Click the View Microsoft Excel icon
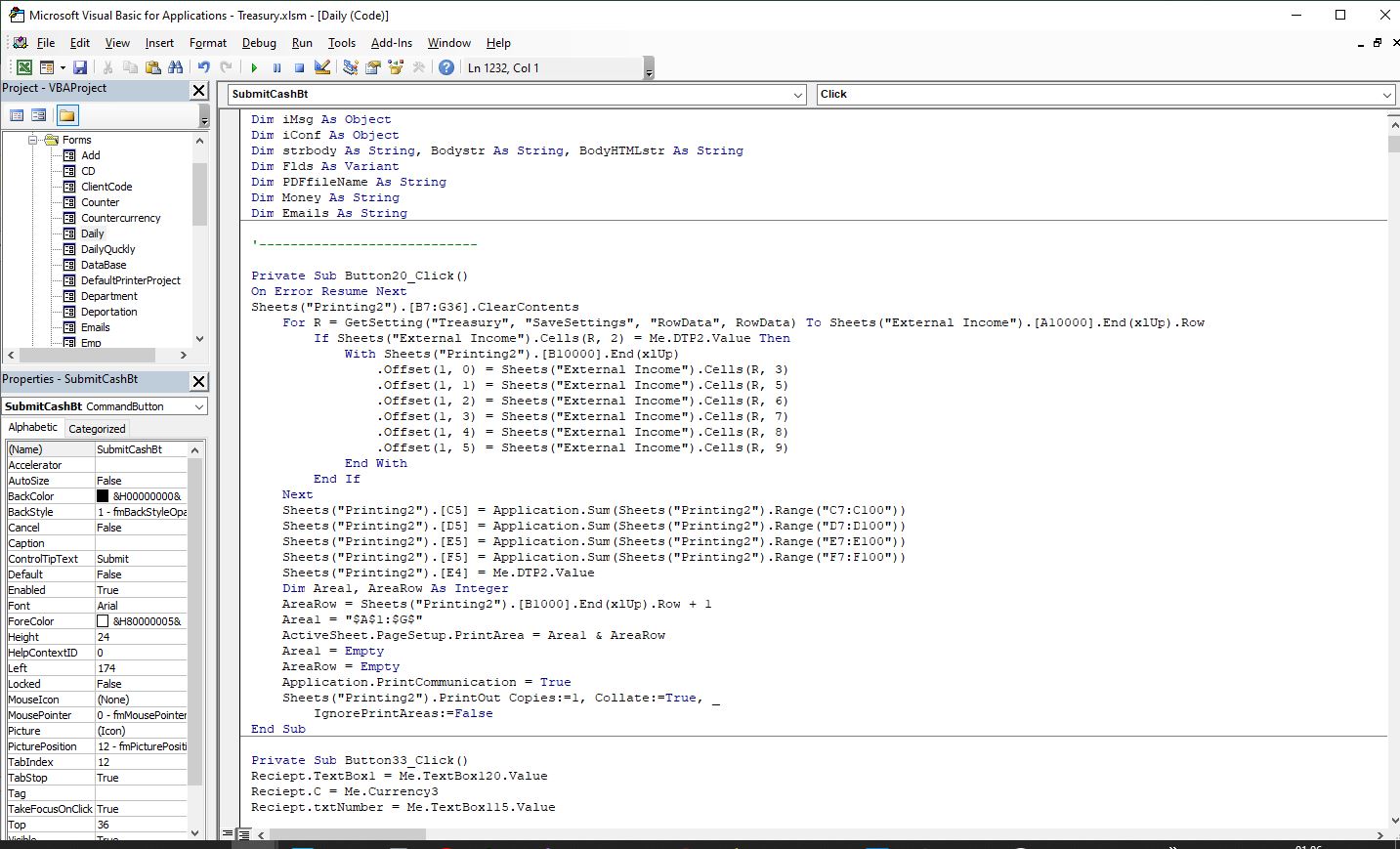 [x=23, y=67]
